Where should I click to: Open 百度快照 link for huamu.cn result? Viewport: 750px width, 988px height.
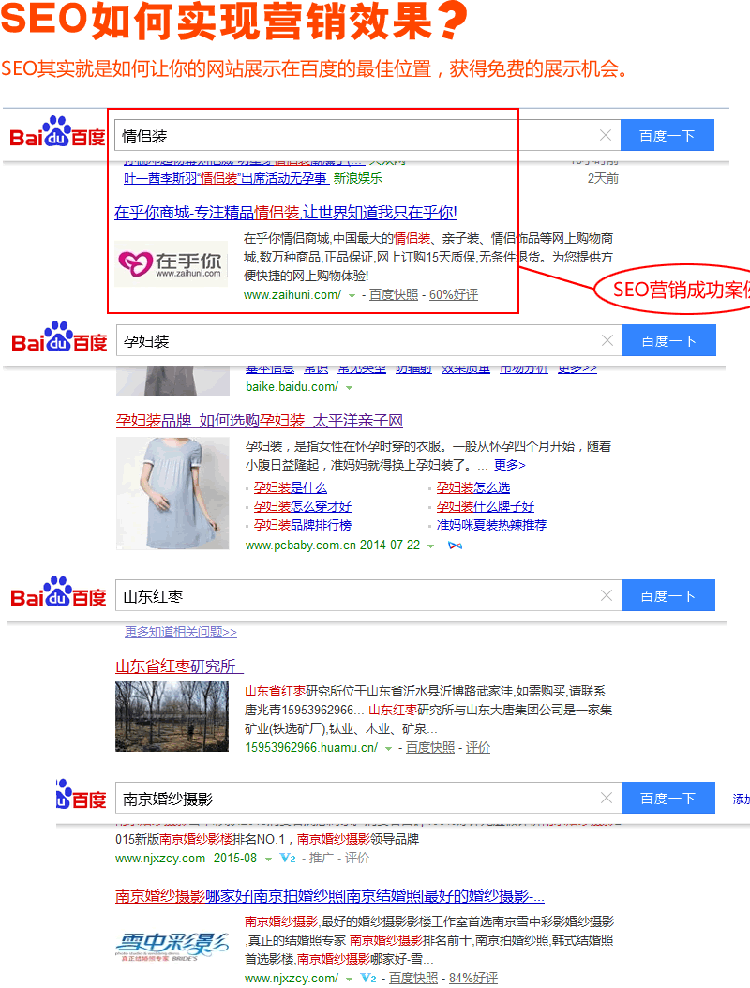point(430,748)
